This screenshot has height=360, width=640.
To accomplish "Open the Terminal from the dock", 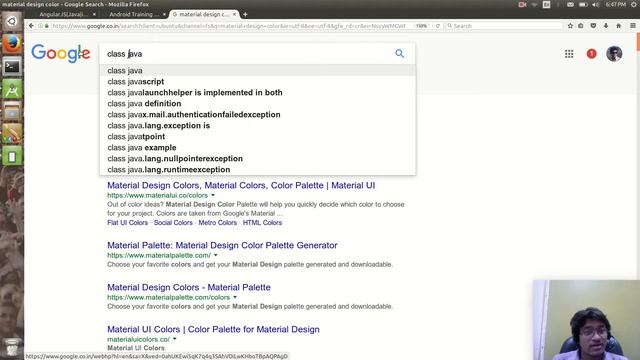I will [x=12, y=66].
